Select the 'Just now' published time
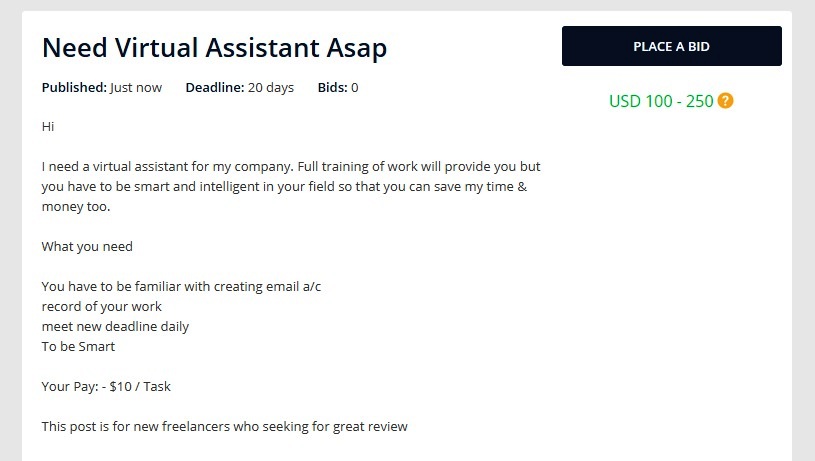Viewport: 815px width, 461px height. (136, 88)
